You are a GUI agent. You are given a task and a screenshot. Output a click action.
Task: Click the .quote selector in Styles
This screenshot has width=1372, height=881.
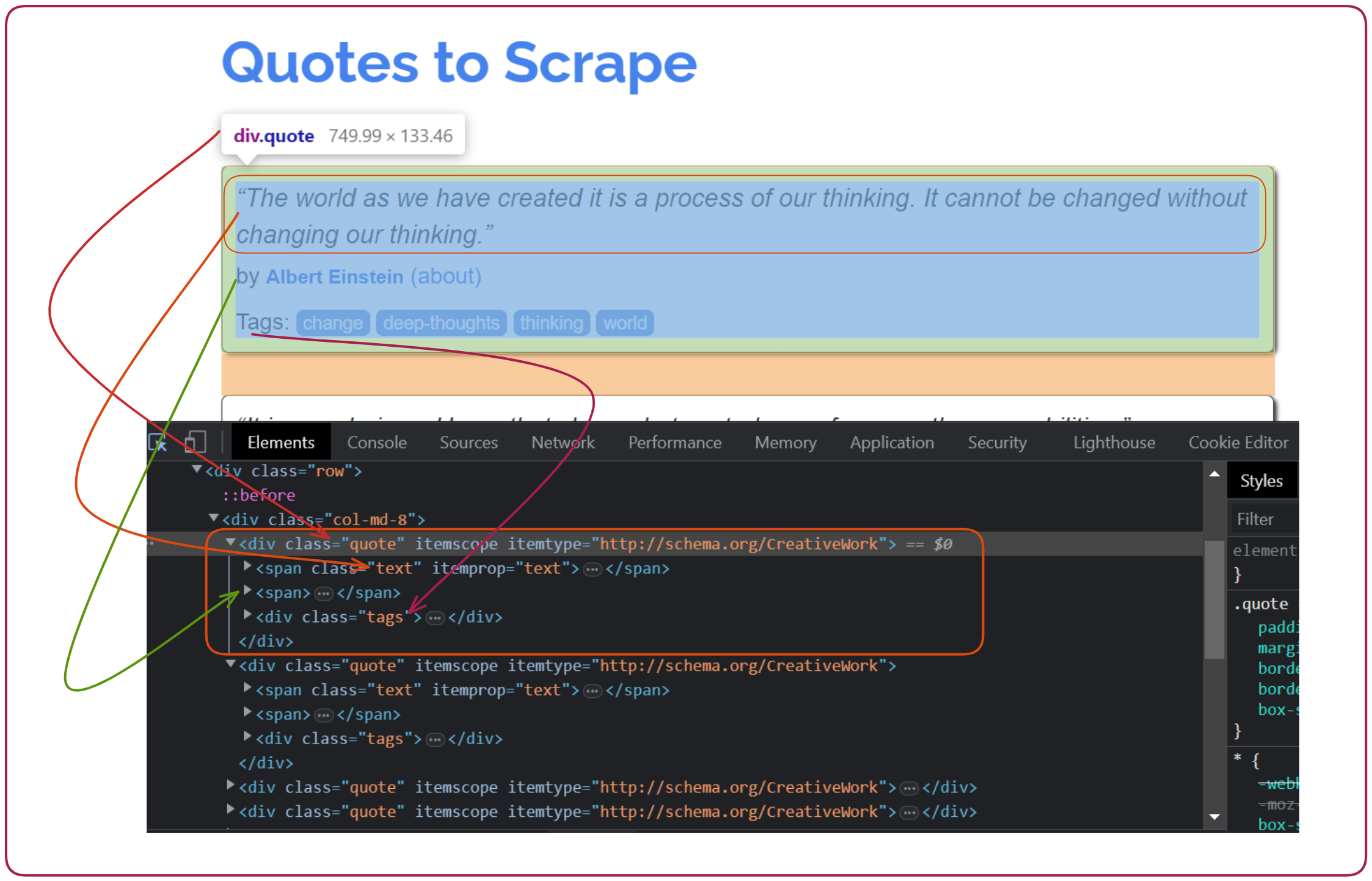[1261, 604]
